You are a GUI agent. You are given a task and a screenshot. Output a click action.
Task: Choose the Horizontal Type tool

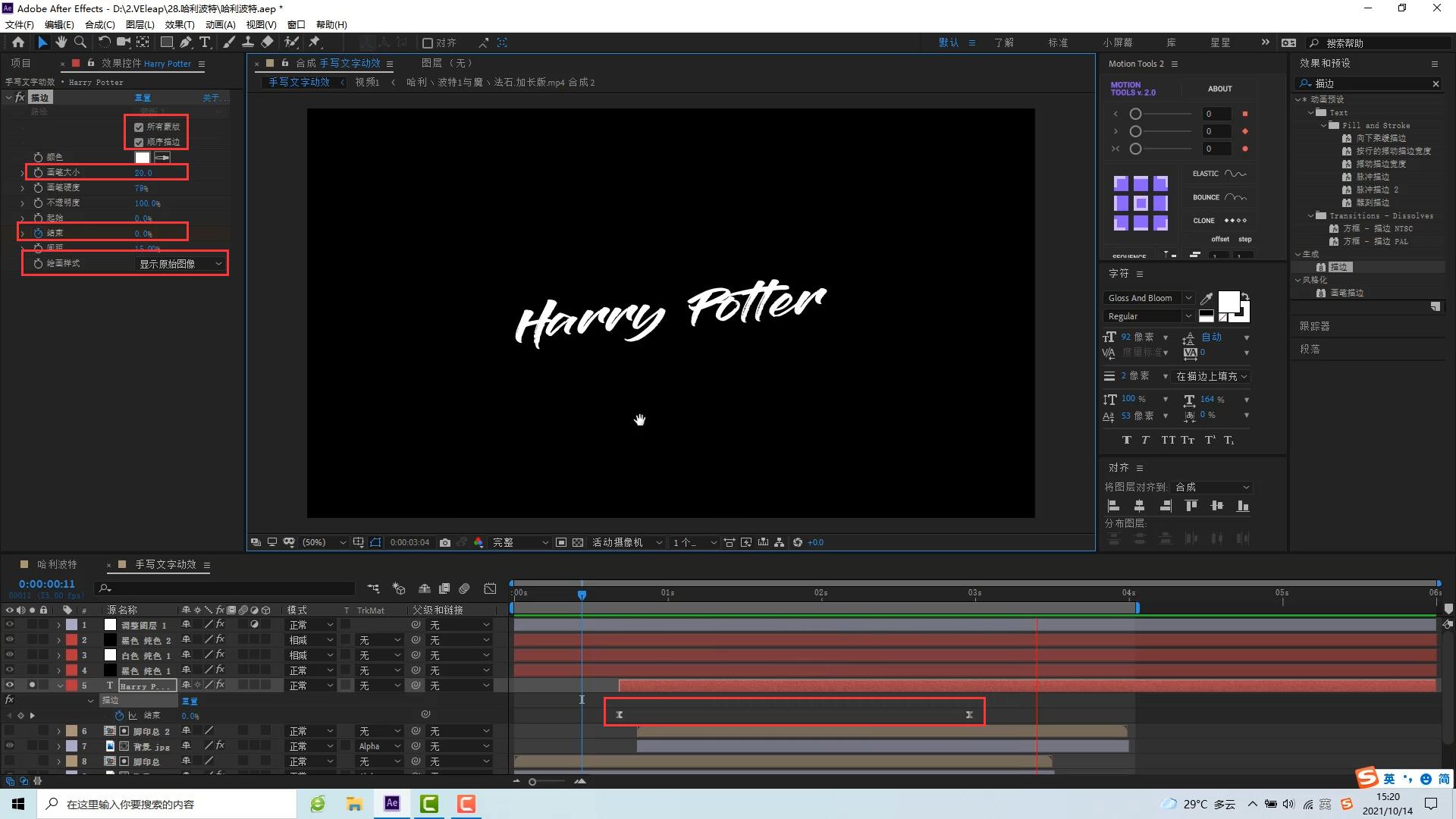[205, 42]
